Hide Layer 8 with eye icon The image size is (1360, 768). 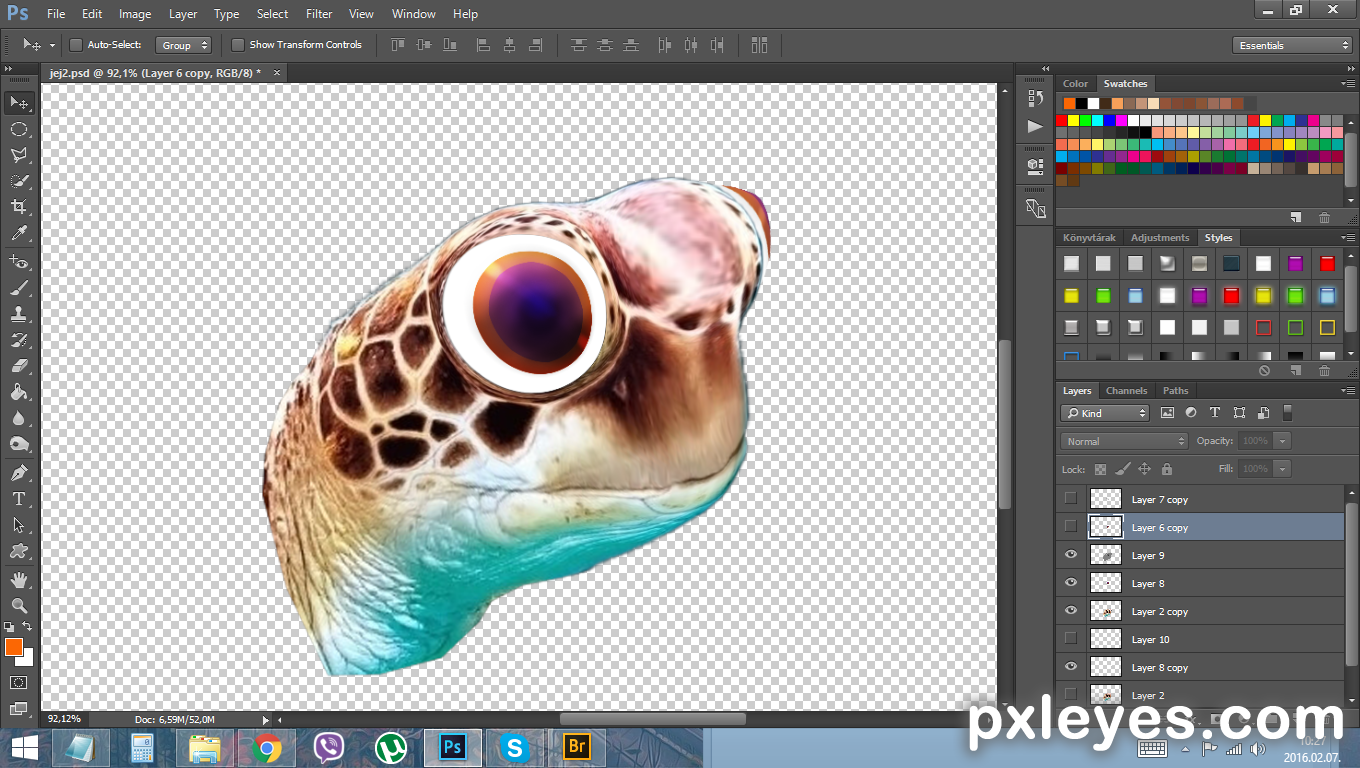pos(1071,583)
